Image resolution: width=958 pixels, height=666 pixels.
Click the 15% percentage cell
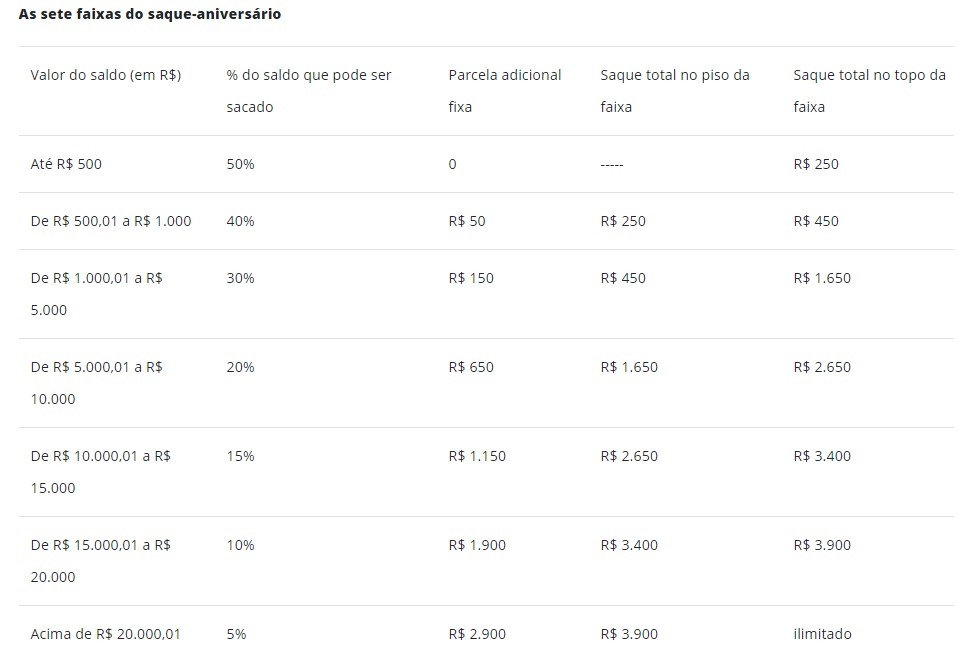pyautogui.click(x=240, y=456)
